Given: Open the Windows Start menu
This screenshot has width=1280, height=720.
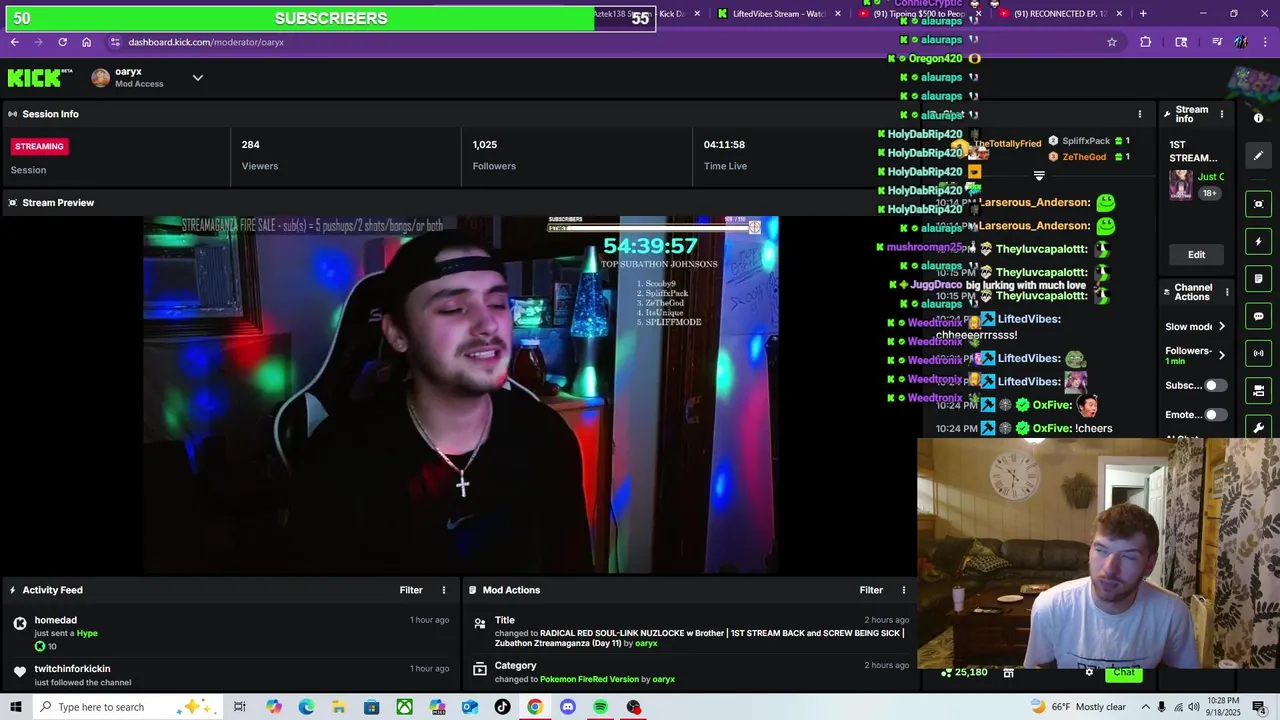Looking at the screenshot, I should click(x=15, y=707).
